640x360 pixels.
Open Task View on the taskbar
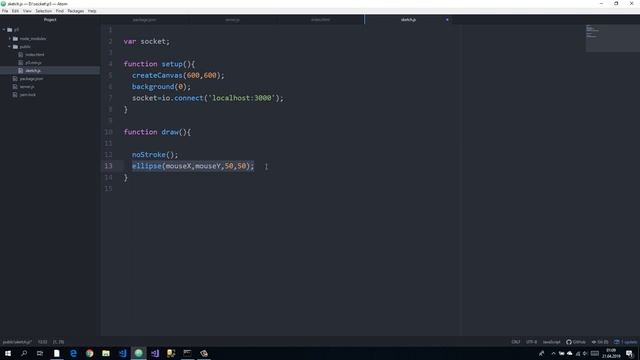tap(40, 353)
